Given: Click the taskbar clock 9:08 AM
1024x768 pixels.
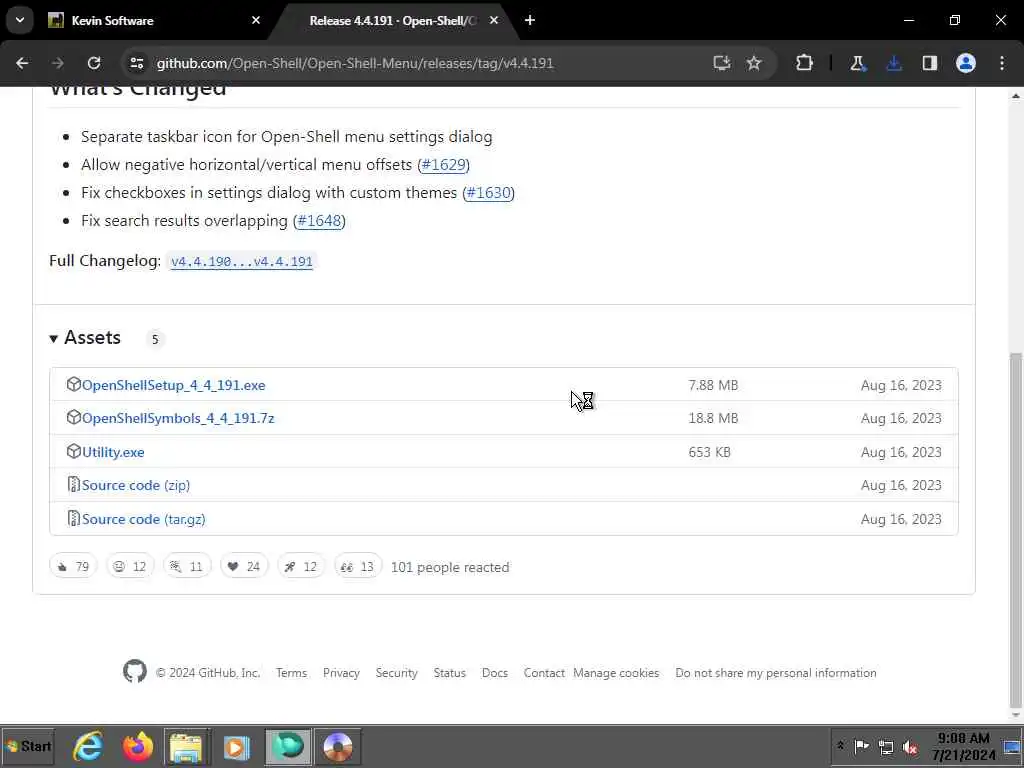Looking at the screenshot, I should pyautogui.click(x=964, y=746).
